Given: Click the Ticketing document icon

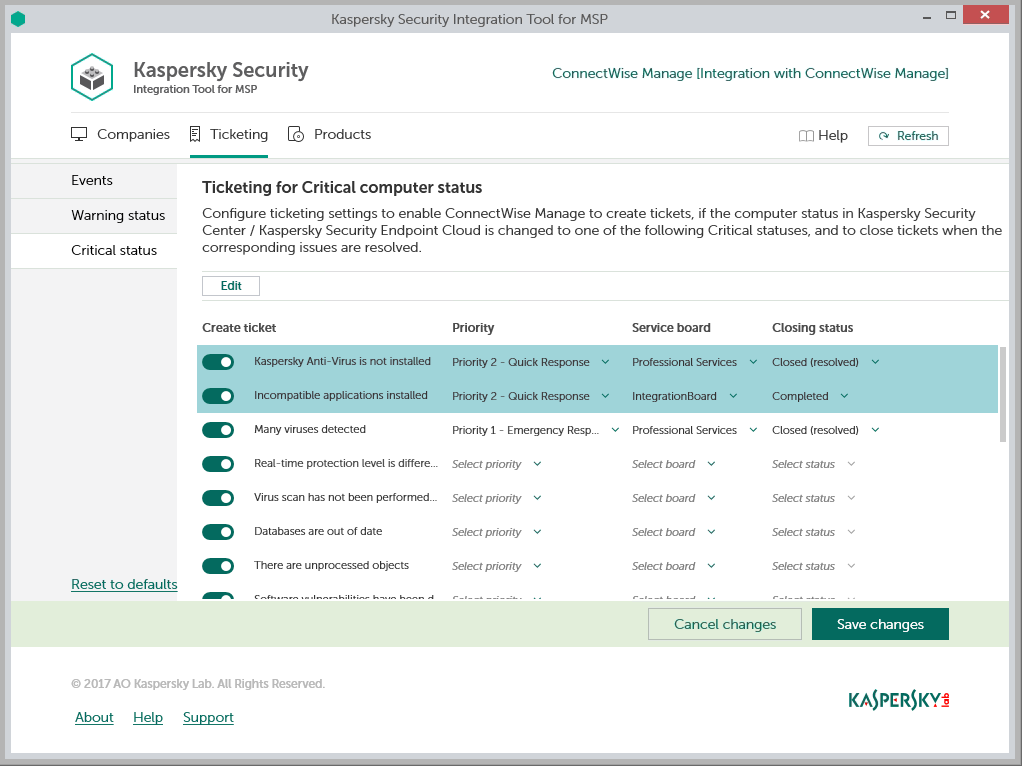Looking at the screenshot, I should click(x=196, y=135).
